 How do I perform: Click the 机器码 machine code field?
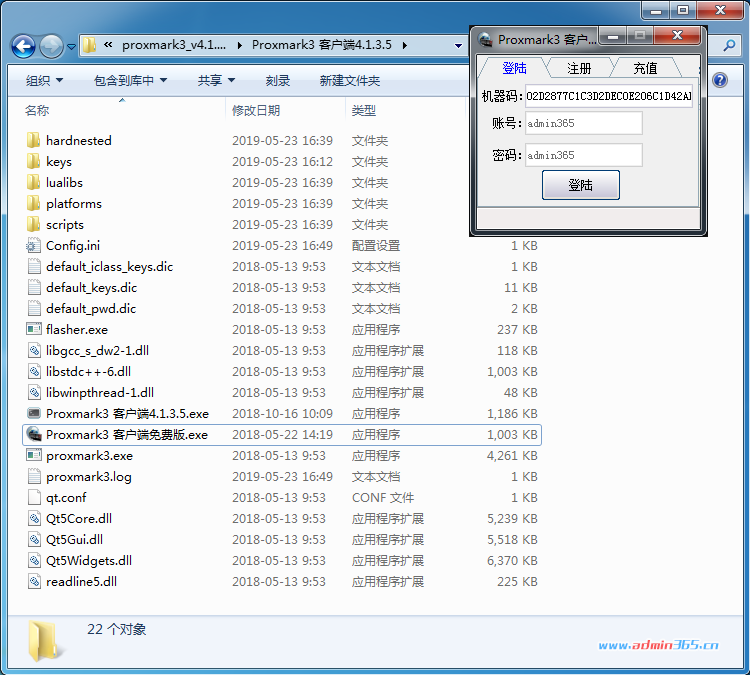[x=609, y=96]
